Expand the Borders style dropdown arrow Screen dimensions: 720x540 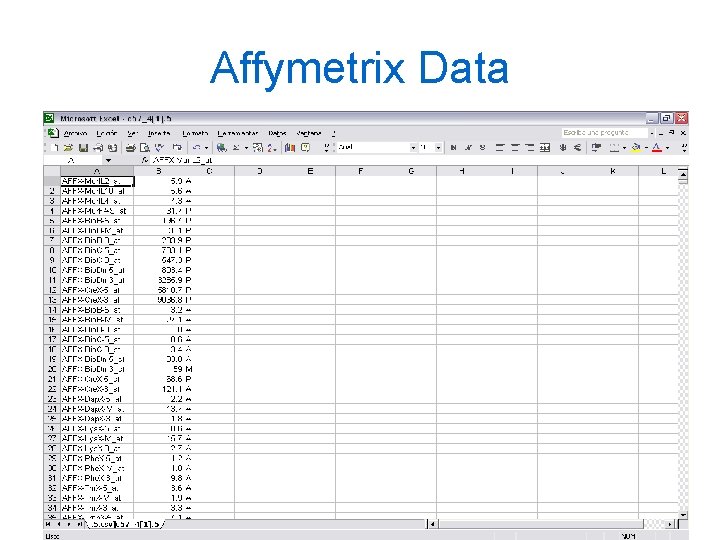(624, 147)
